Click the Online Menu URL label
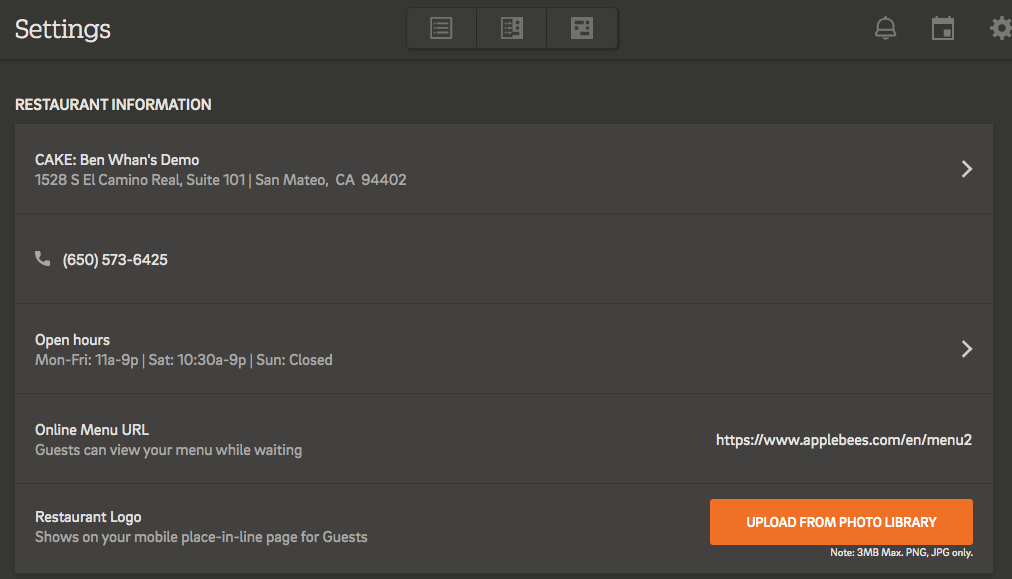This screenshot has height=579, width=1012. tap(92, 430)
